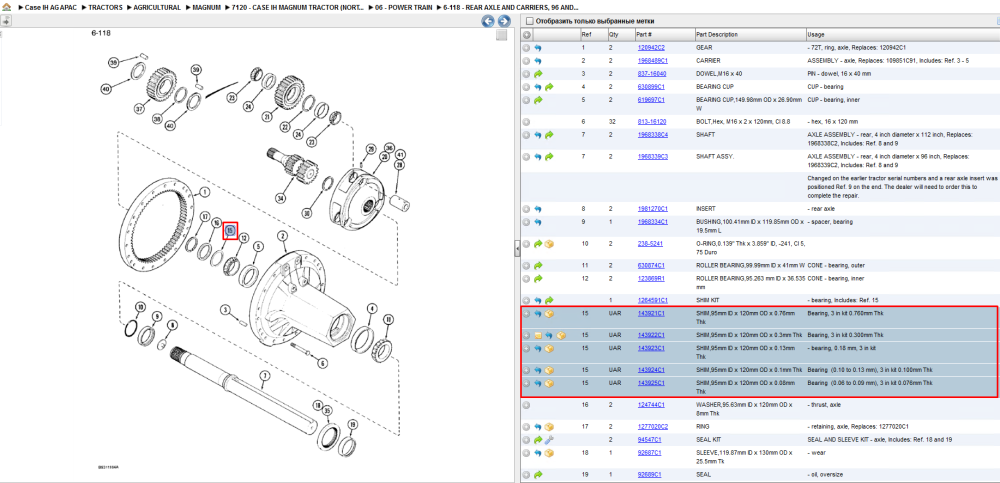
Task: Toggle selection circle for SEAL KIT row
Action: (527, 440)
